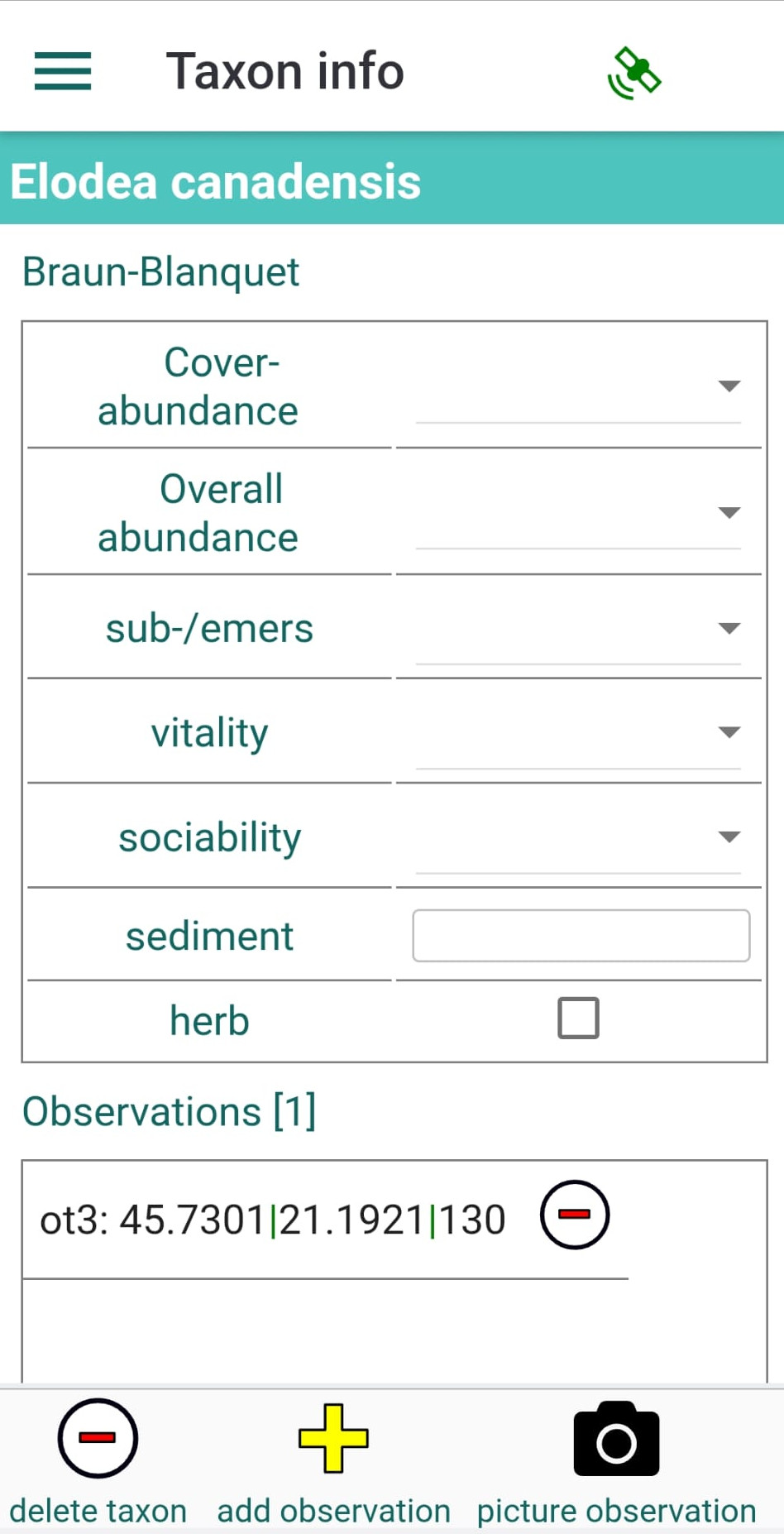Click the red delete taxon icon

(x=98, y=1438)
